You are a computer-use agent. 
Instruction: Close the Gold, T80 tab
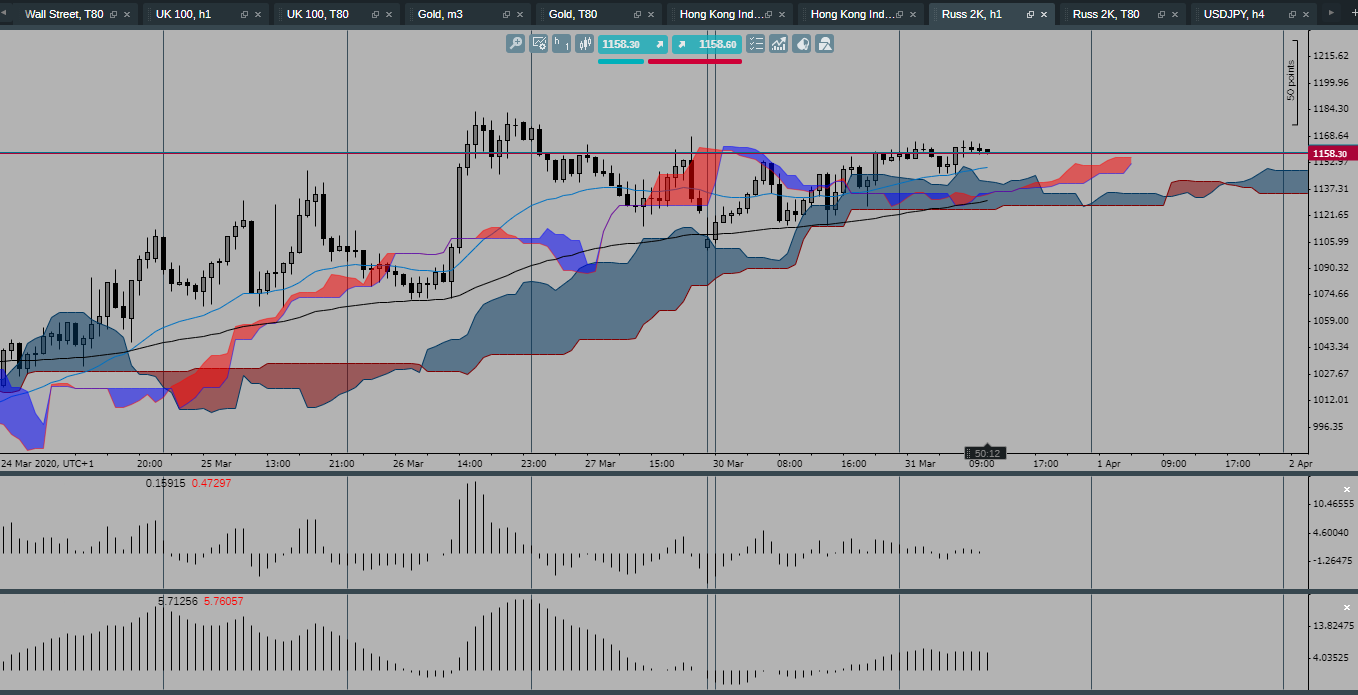[x=652, y=15]
